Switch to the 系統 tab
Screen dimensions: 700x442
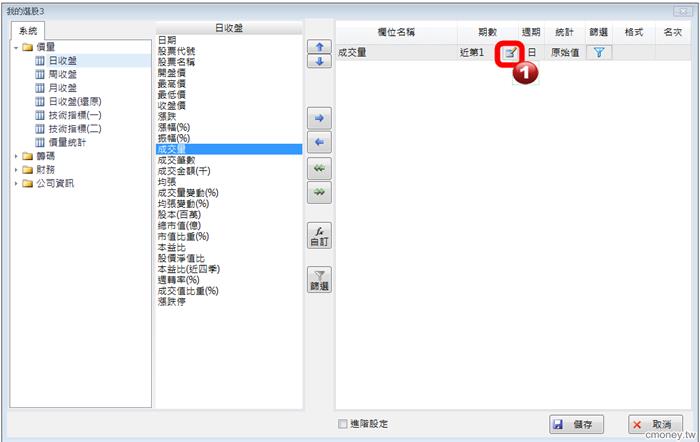(x=28, y=31)
